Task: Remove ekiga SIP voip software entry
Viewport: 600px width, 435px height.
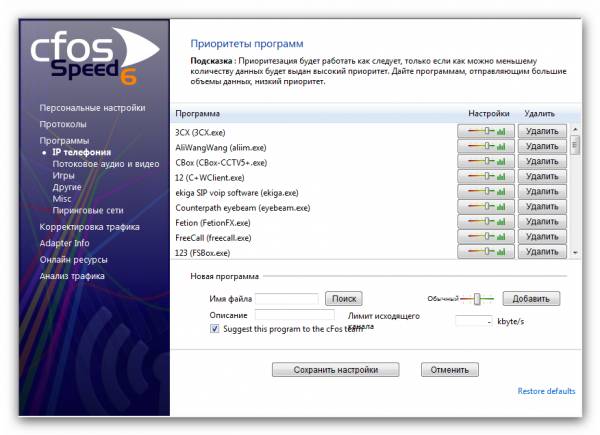Action: click(542, 191)
